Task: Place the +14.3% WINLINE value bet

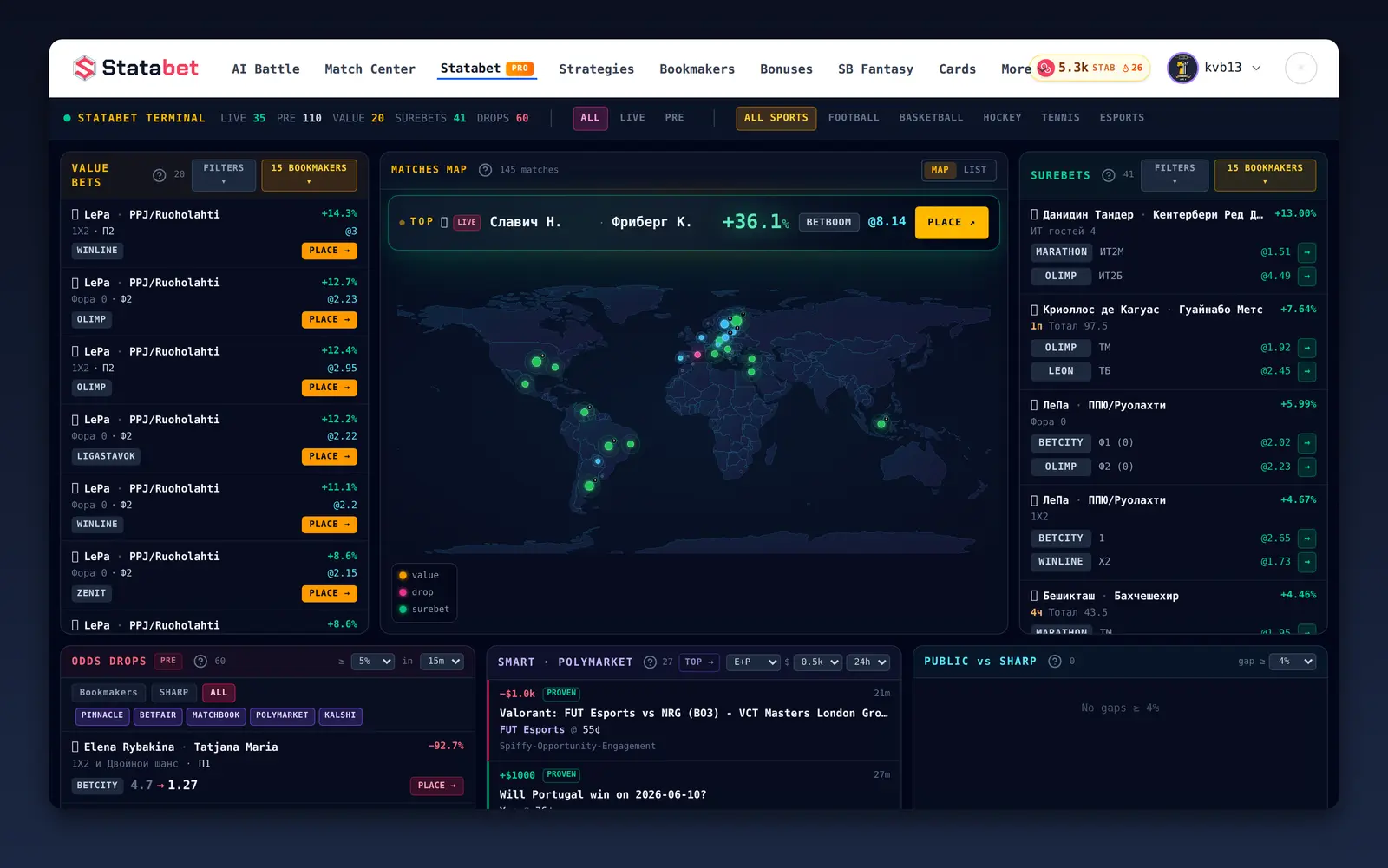Action: (x=330, y=251)
